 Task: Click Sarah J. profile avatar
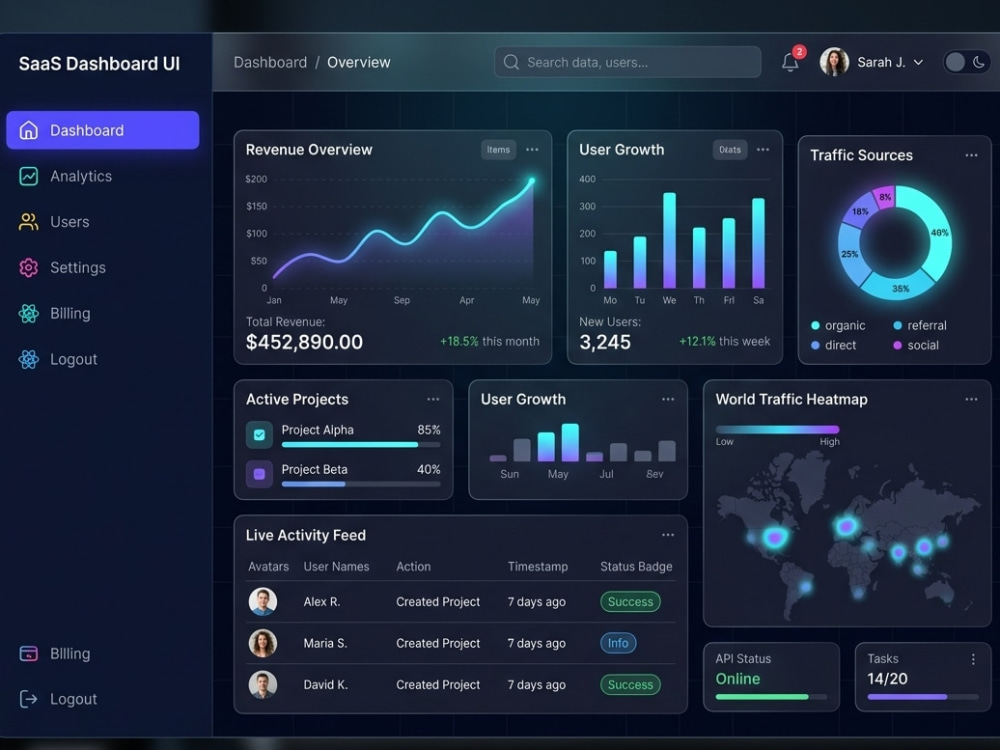click(834, 62)
